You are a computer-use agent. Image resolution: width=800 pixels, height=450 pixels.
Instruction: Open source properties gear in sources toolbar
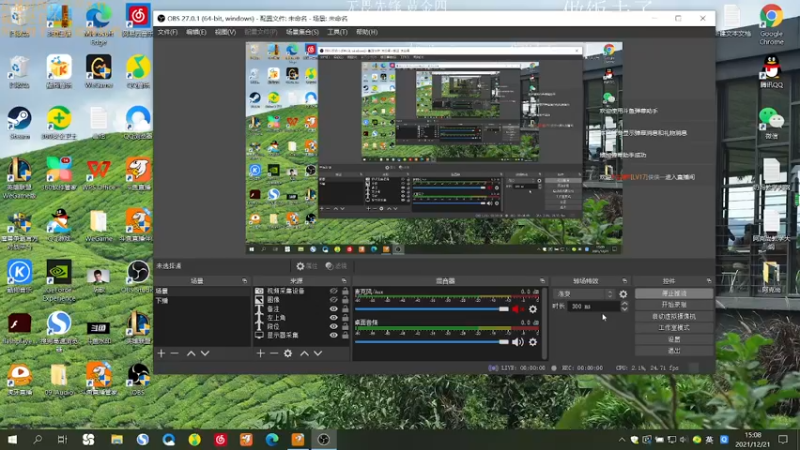(288, 353)
